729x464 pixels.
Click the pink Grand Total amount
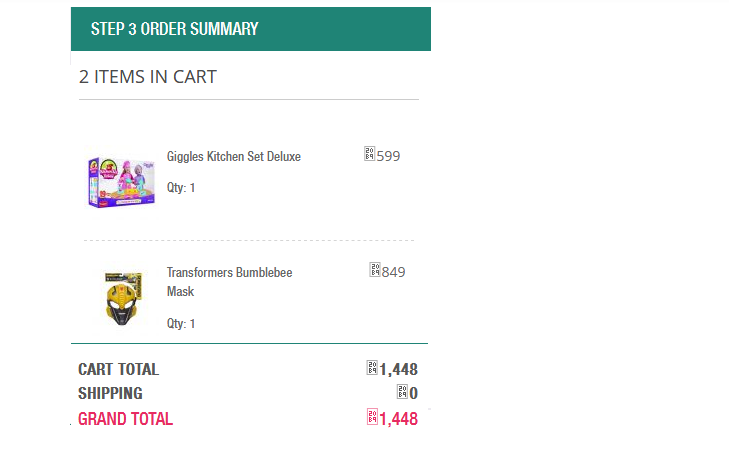[399, 419]
